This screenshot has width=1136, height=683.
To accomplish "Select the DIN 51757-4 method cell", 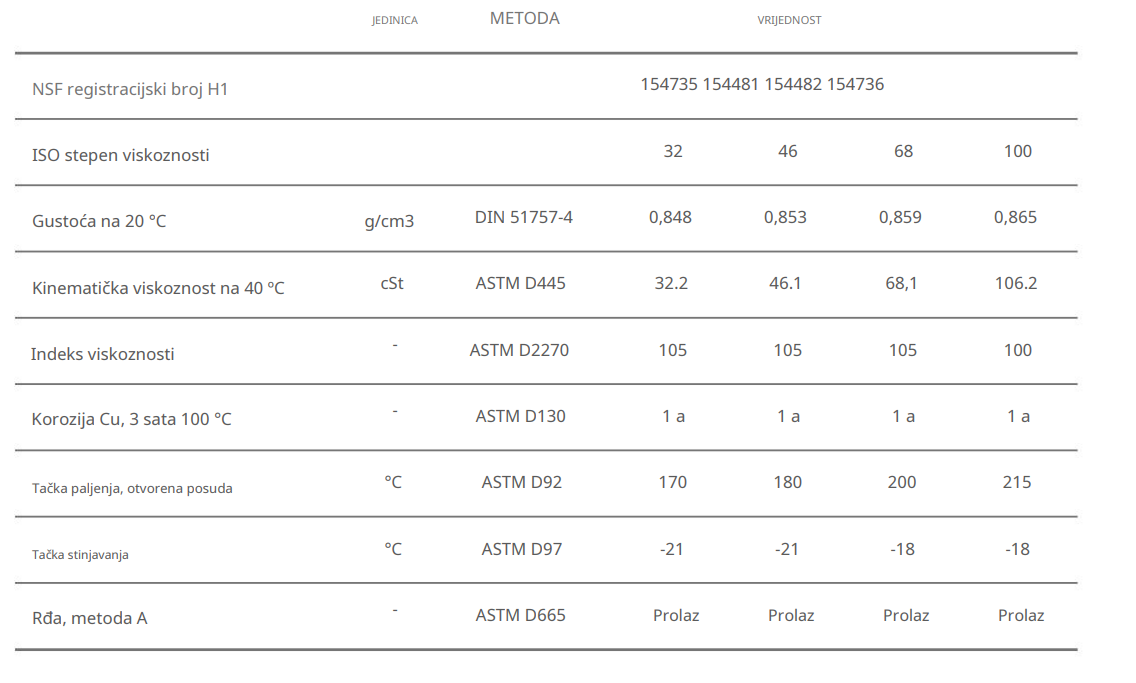I will pyautogui.click(x=524, y=218).
